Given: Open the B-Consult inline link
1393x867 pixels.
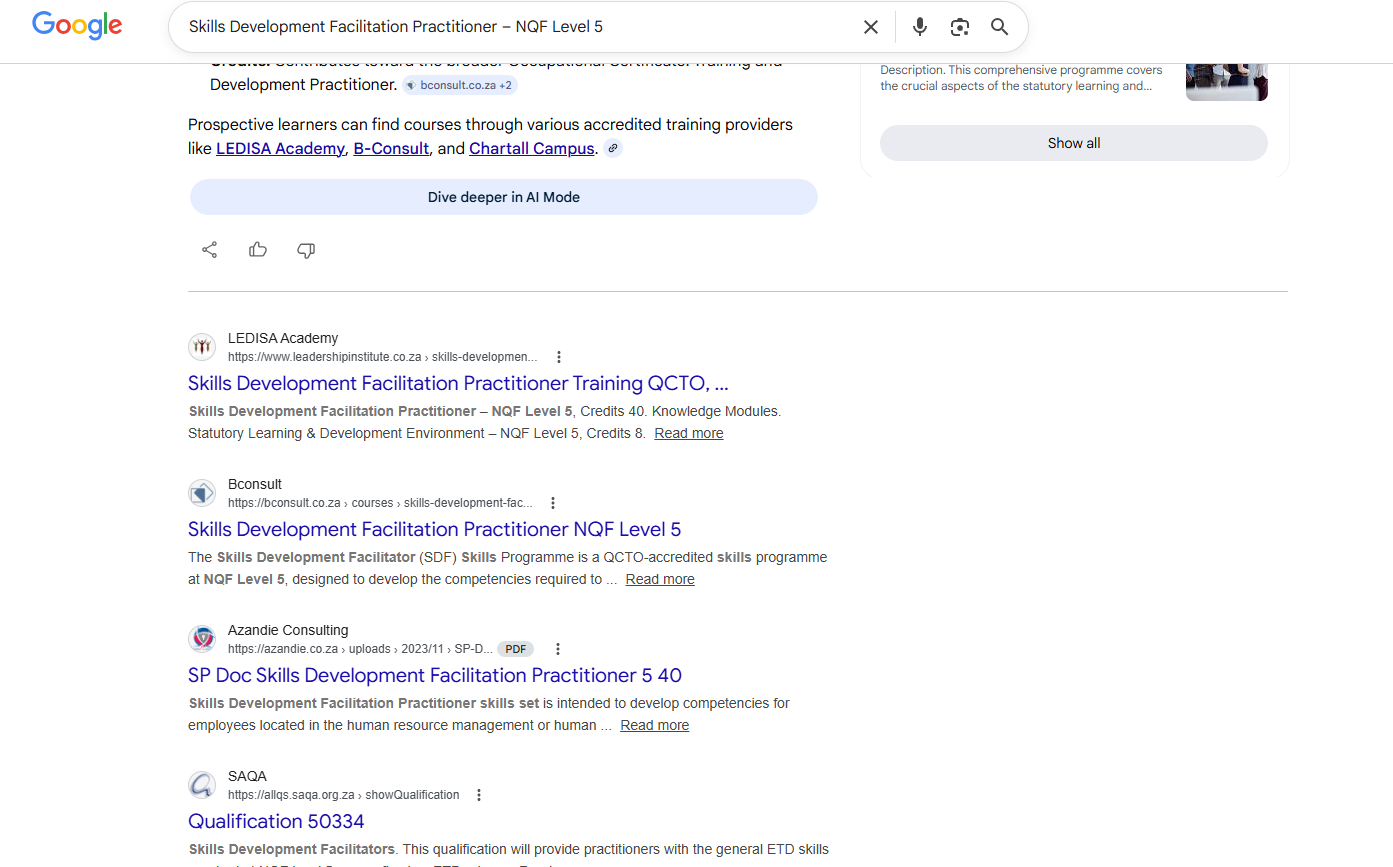Looking at the screenshot, I should click(x=391, y=149).
